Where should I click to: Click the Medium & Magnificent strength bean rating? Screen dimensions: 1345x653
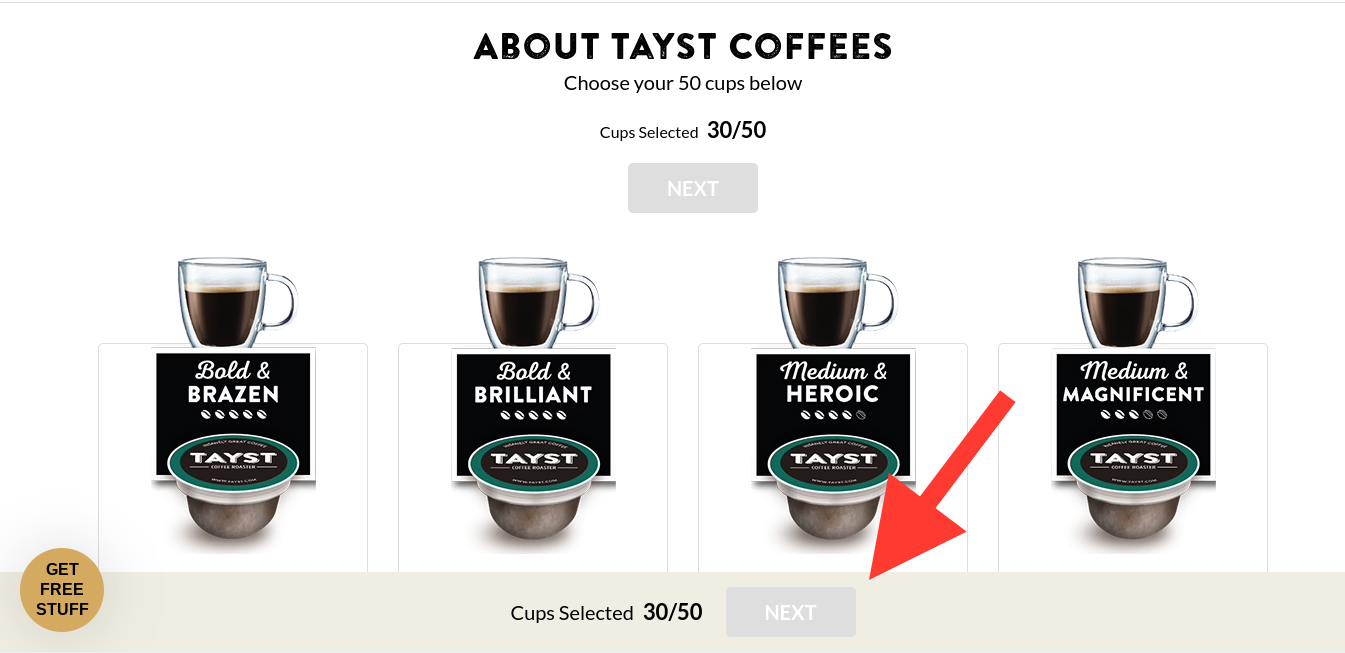tap(1133, 414)
